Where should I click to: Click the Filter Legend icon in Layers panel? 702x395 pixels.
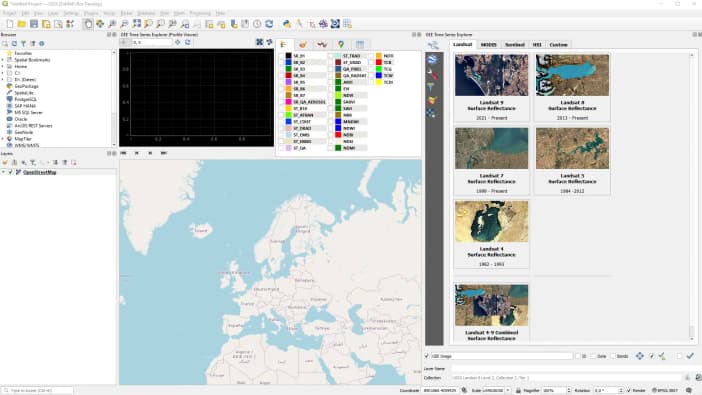33,163
